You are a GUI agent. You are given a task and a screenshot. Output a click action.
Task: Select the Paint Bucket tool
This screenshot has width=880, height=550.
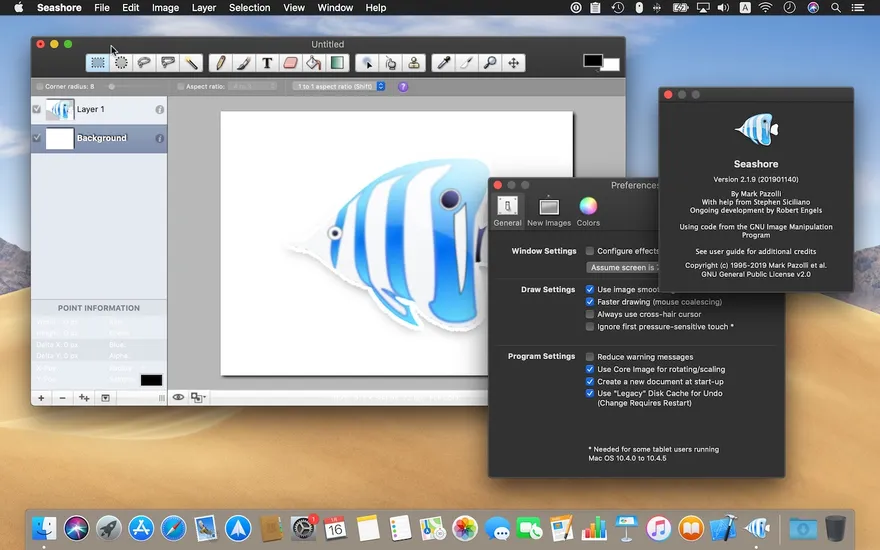[314, 63]
